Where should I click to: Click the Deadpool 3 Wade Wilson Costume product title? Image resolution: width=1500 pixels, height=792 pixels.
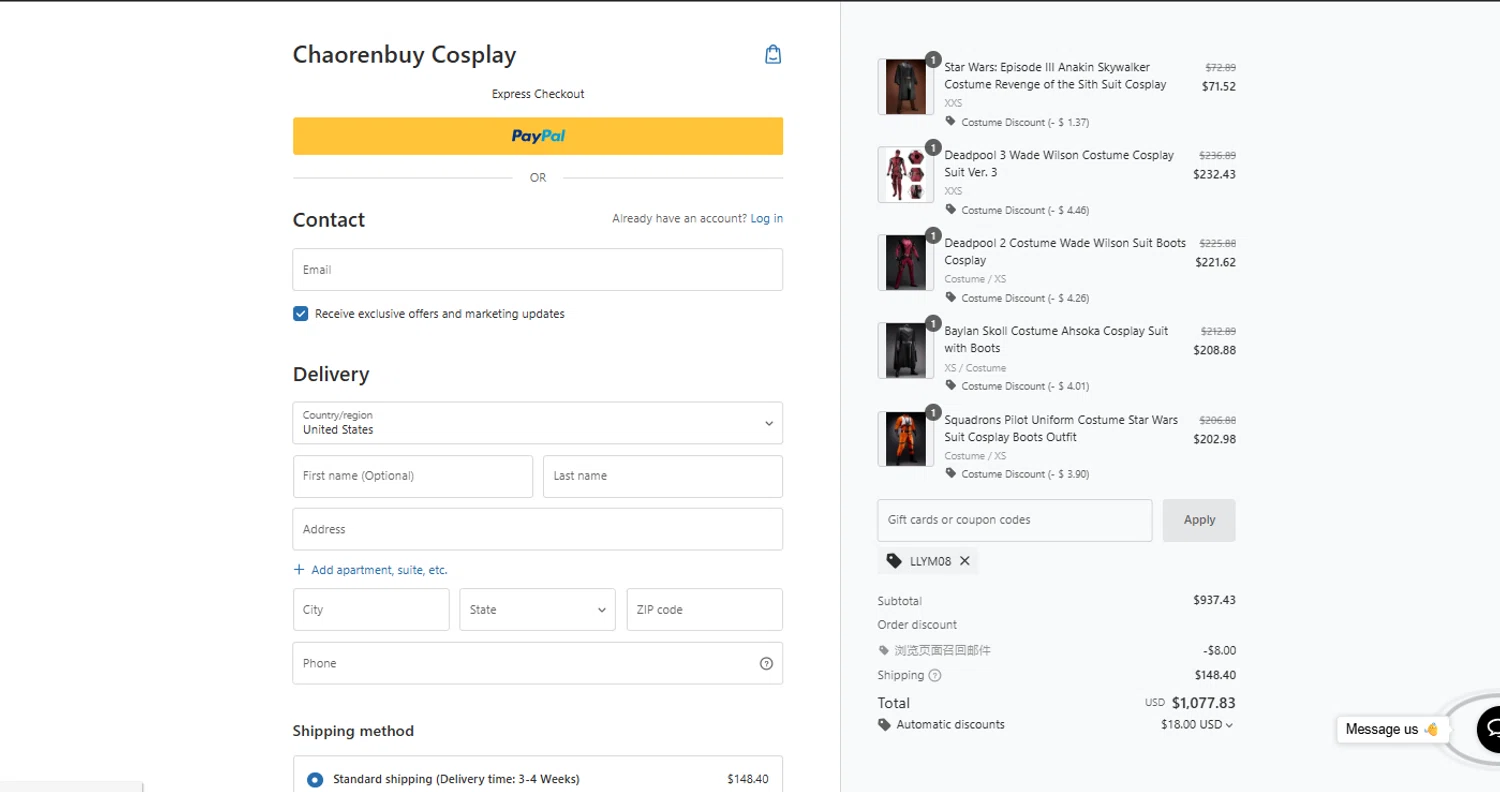1059,164
